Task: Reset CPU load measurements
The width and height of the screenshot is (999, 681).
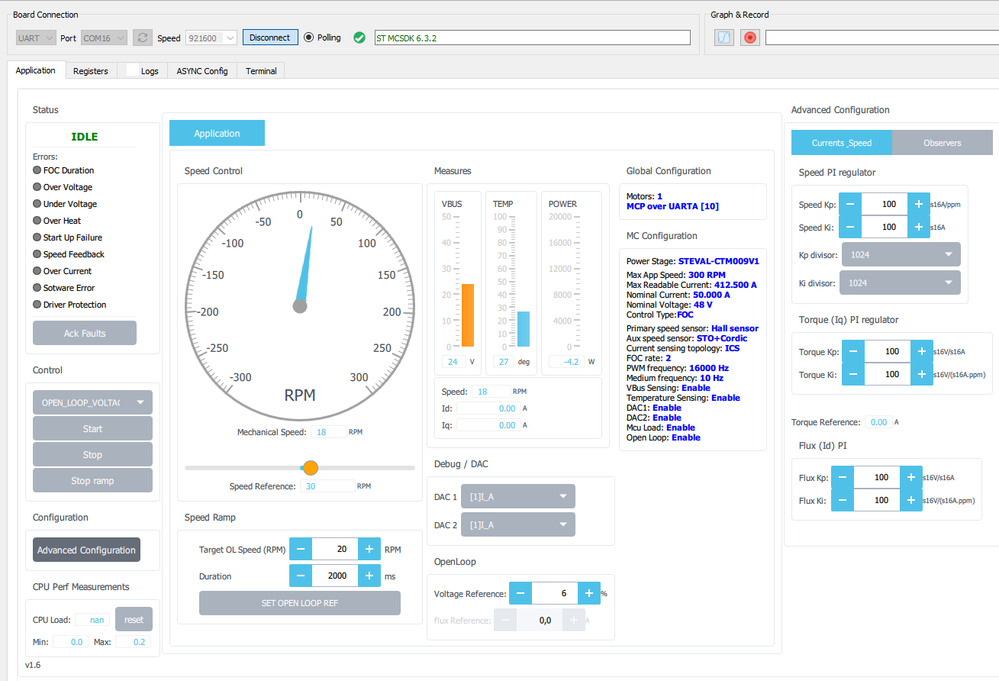Action: point(134,619)
